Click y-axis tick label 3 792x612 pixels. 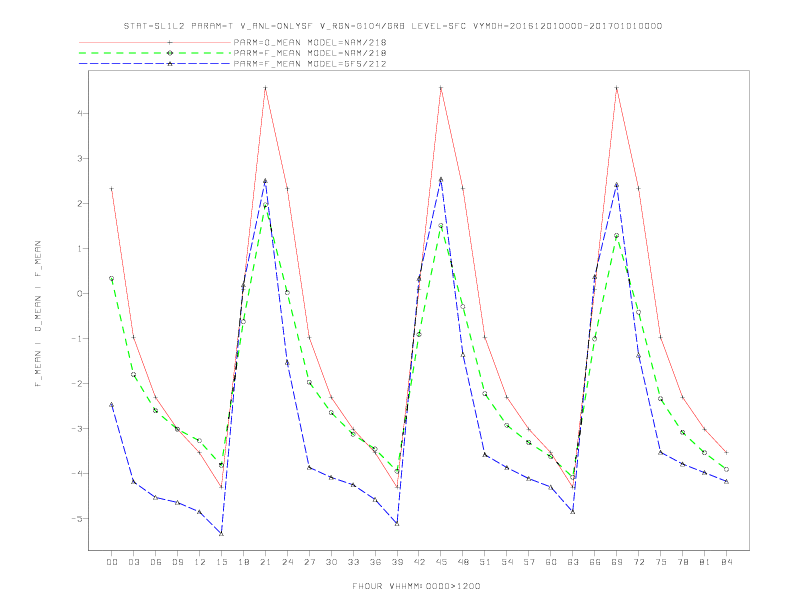pos(80,159)
